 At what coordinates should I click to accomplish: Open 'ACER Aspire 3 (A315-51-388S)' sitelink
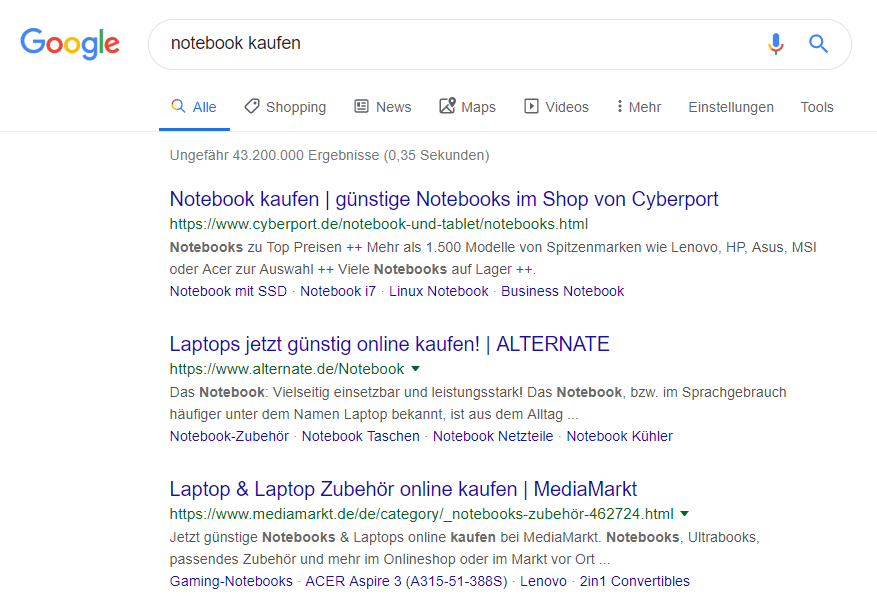[406, 581]
